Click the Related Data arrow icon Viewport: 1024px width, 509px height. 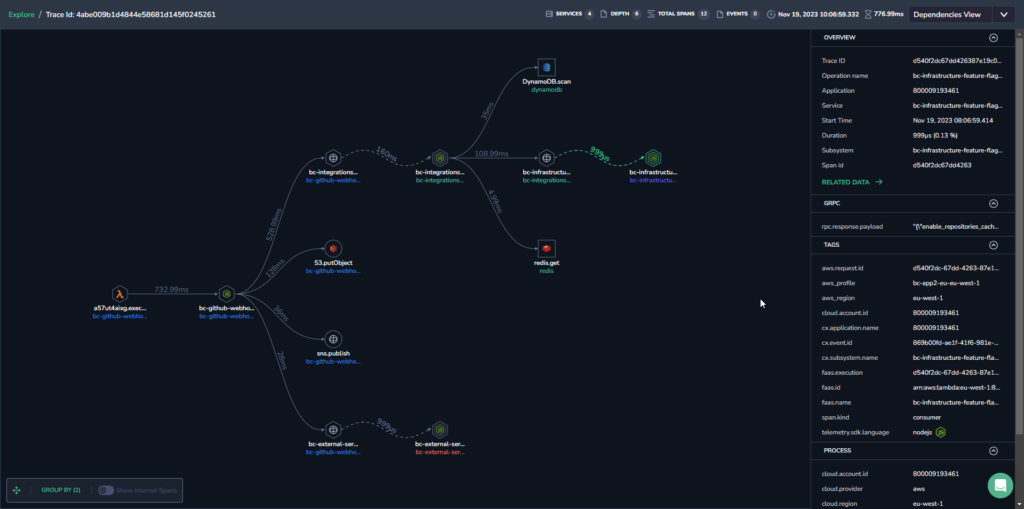(x=878, y=182)
